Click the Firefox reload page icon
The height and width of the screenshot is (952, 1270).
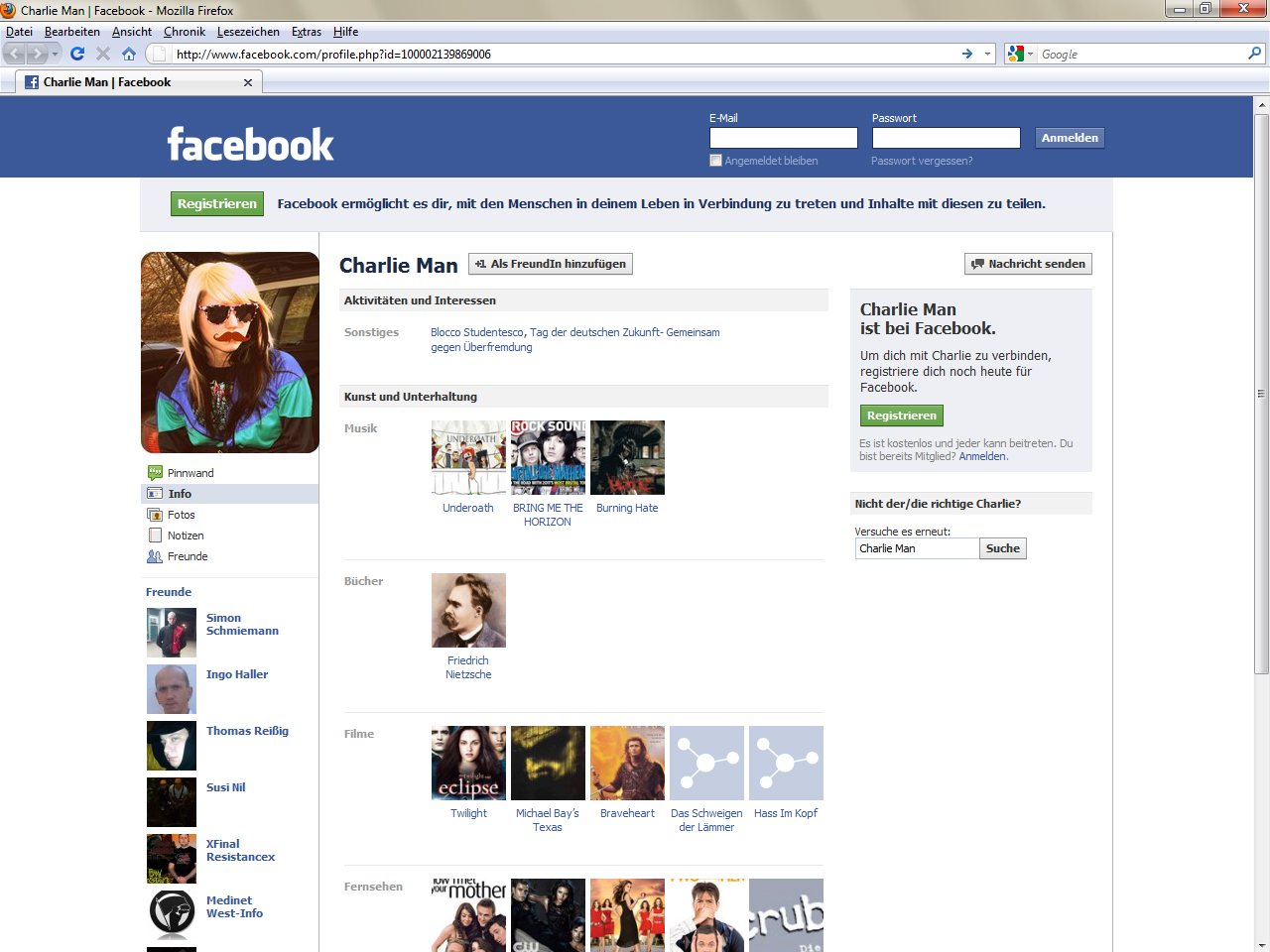click(77, 54)
